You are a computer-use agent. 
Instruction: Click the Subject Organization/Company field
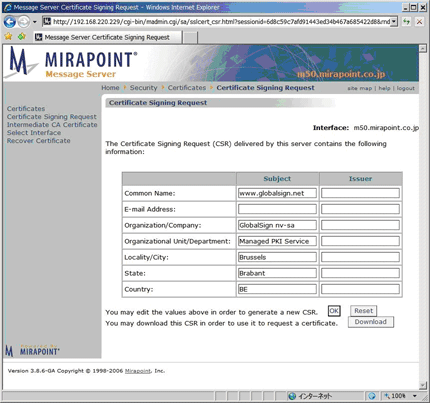(277, 225)
